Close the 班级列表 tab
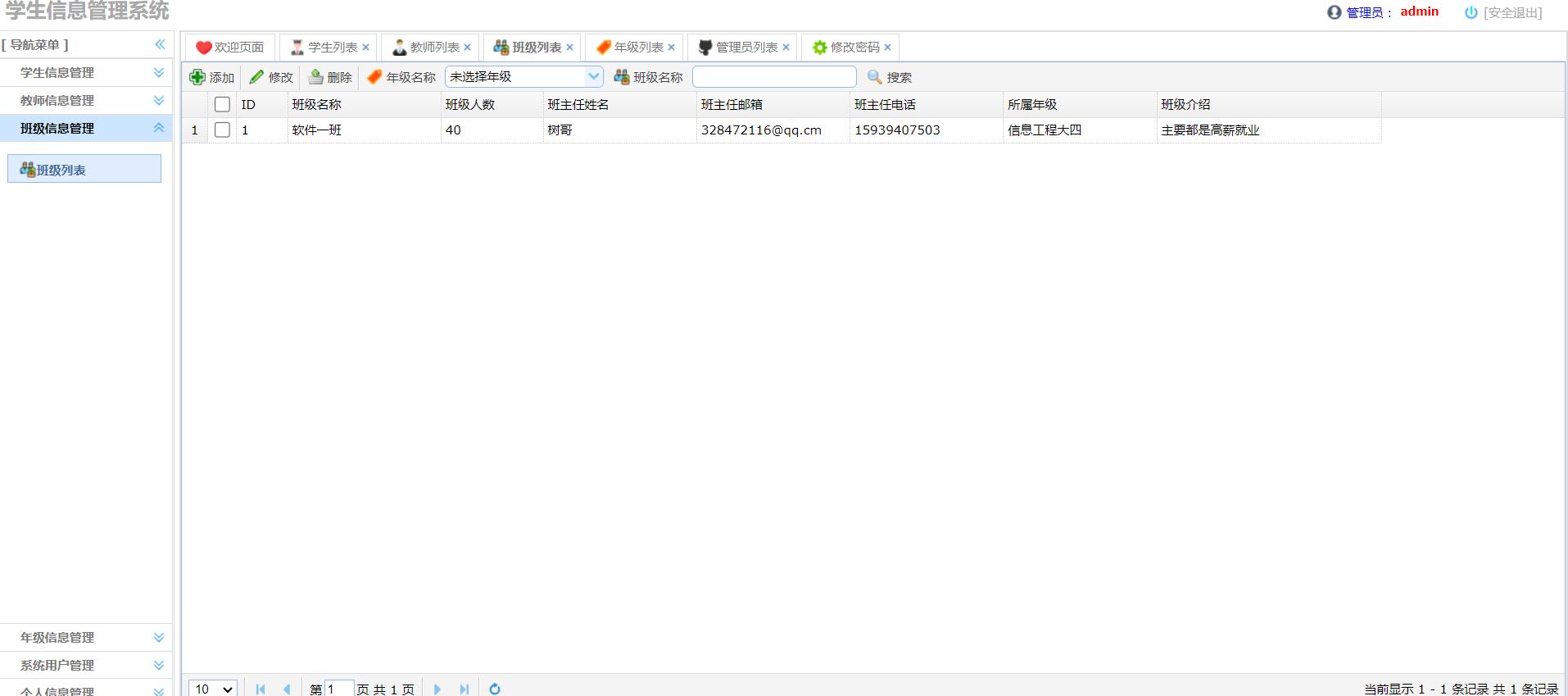The height and width of the screenshot is (696, 1568). [x=569, y=48]
